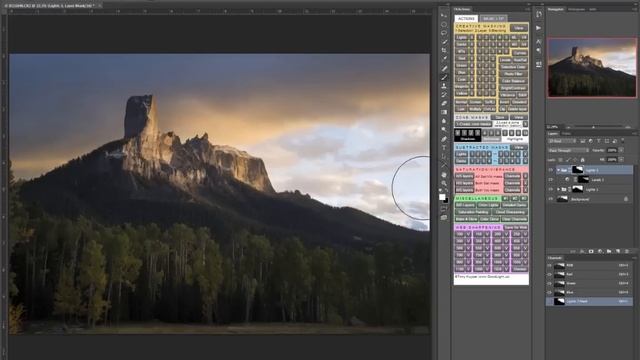640x360 pixels.
Task: Expand the lower Lights 1 group
Action: tap(559, 189)
